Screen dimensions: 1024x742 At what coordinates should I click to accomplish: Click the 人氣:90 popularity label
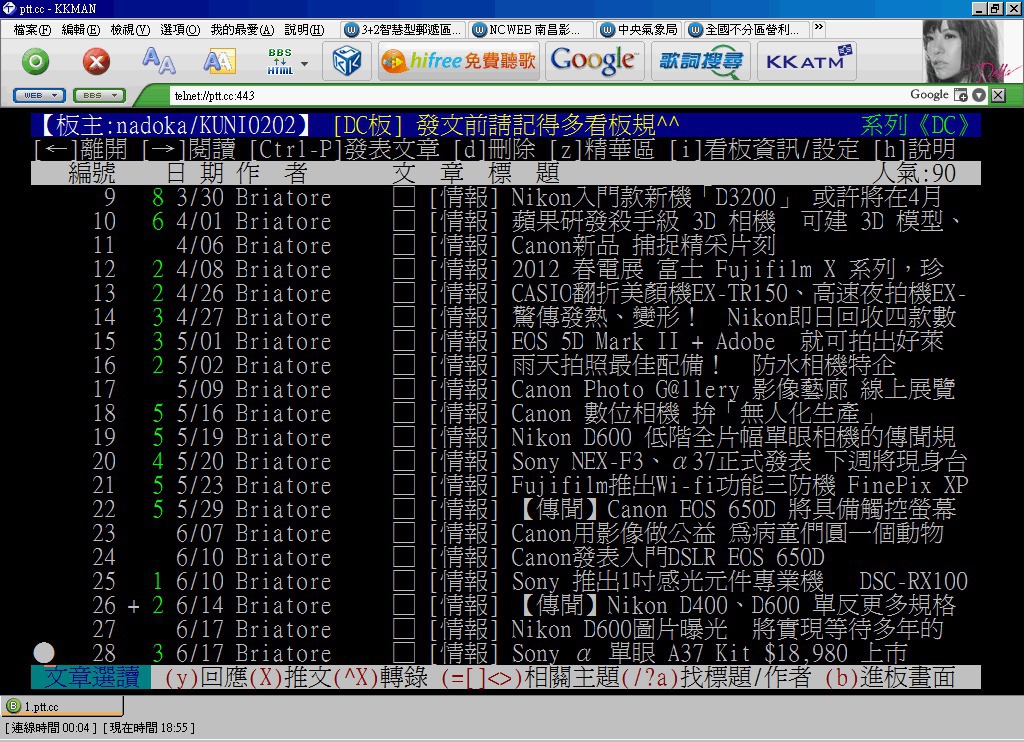point(914,173)
